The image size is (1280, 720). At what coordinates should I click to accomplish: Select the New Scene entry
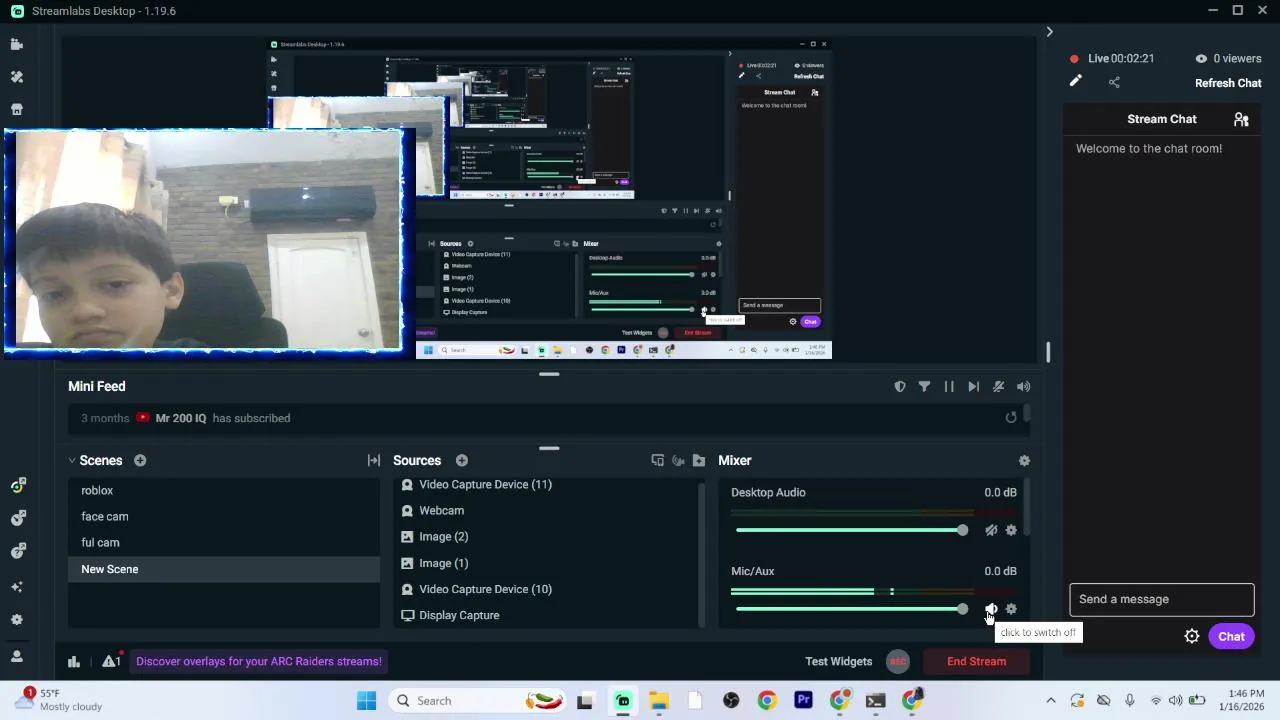click(x=224, y=569)
